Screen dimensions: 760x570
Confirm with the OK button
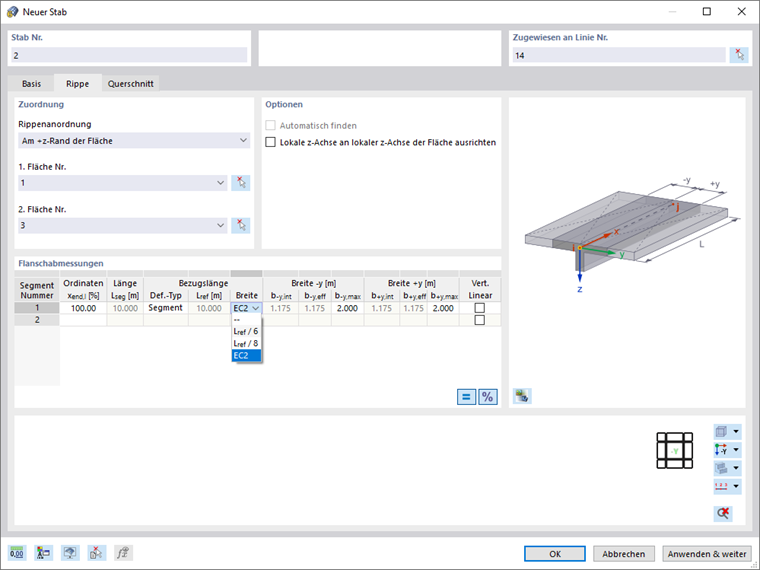pyautogui.click(x=555, y=554)
